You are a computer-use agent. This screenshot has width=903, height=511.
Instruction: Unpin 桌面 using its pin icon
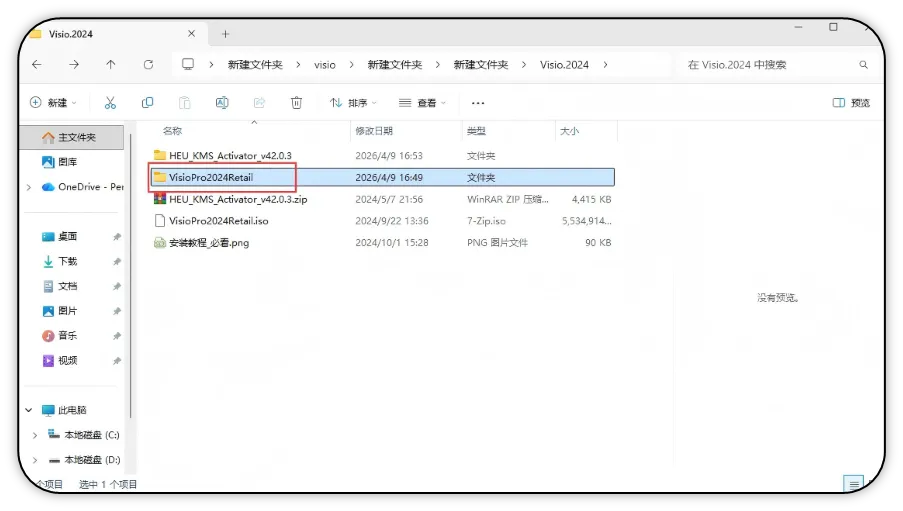tap(117, 237)
